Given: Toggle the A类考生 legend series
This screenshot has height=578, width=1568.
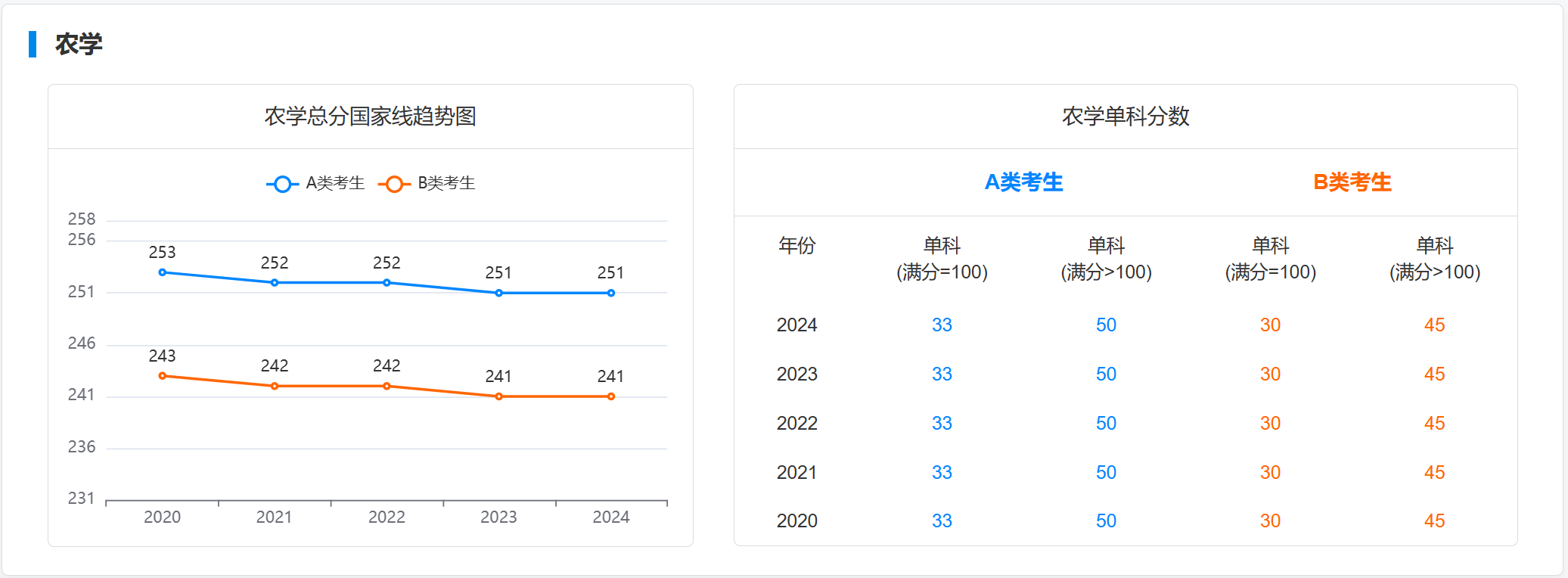Looking at the screenshot, I should click(334, 183).
